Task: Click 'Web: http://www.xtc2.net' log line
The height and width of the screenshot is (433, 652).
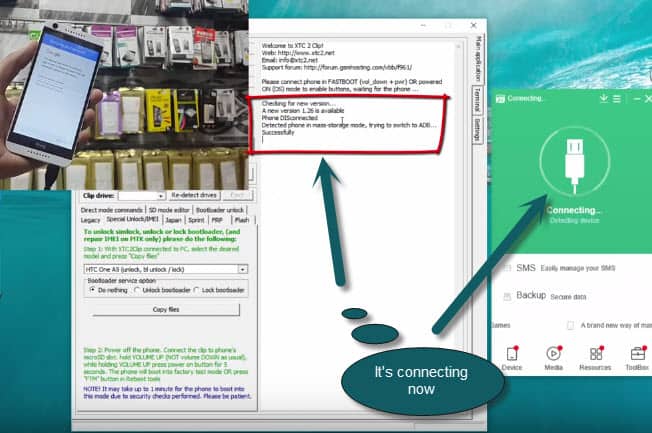Action: point(298,53)
